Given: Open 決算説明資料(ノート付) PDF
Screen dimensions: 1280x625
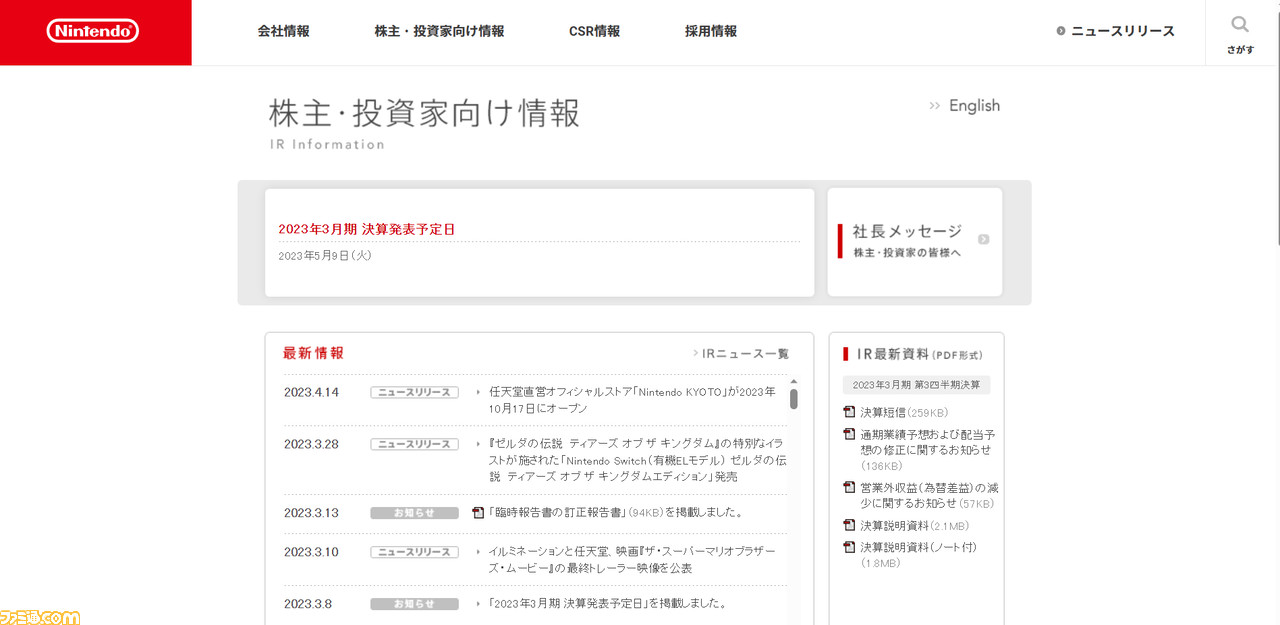Looking at the screenshot, I should 918,555.
